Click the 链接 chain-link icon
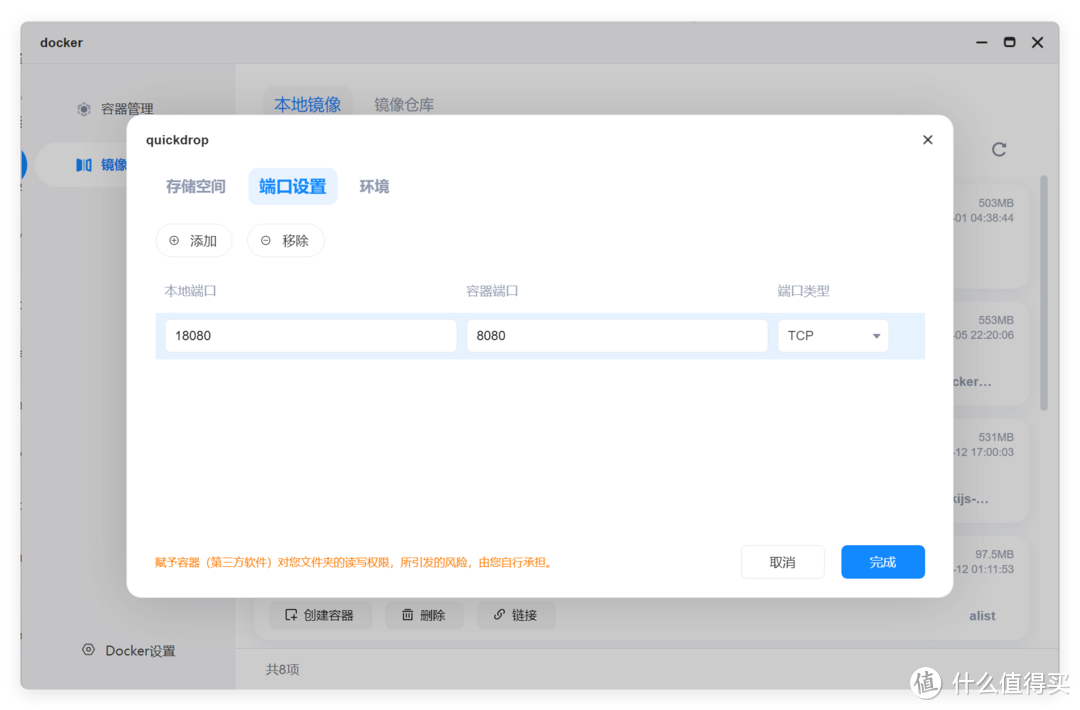Image resolution: width=1080 pixels, height=710 pixels. tap(499, 614)
